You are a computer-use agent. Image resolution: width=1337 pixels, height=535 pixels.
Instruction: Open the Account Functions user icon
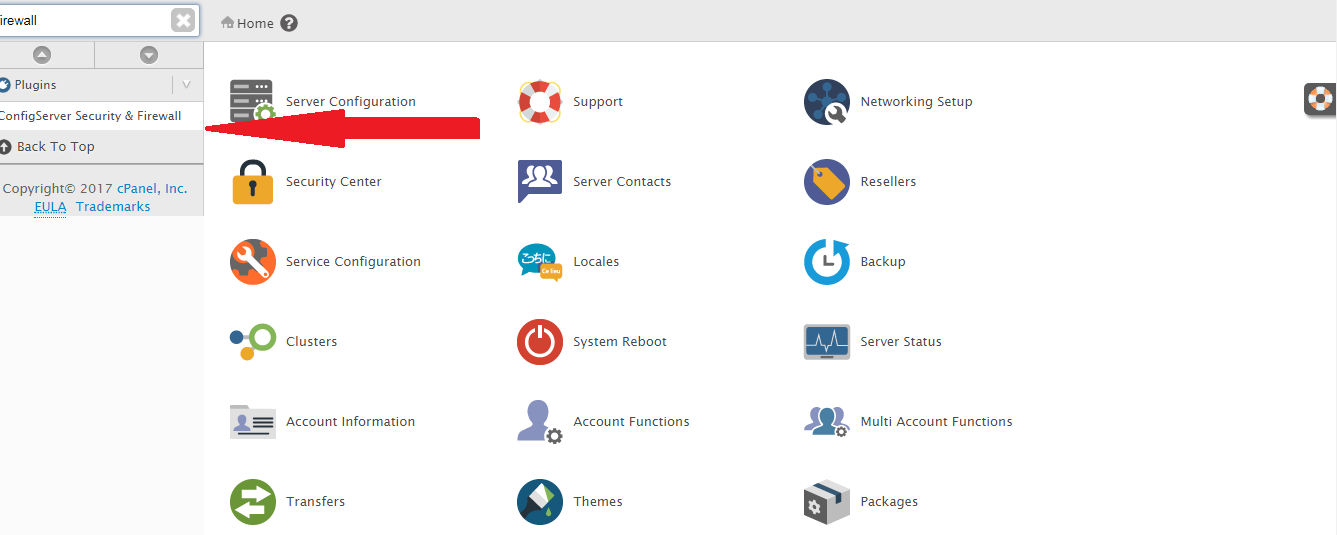540,422
